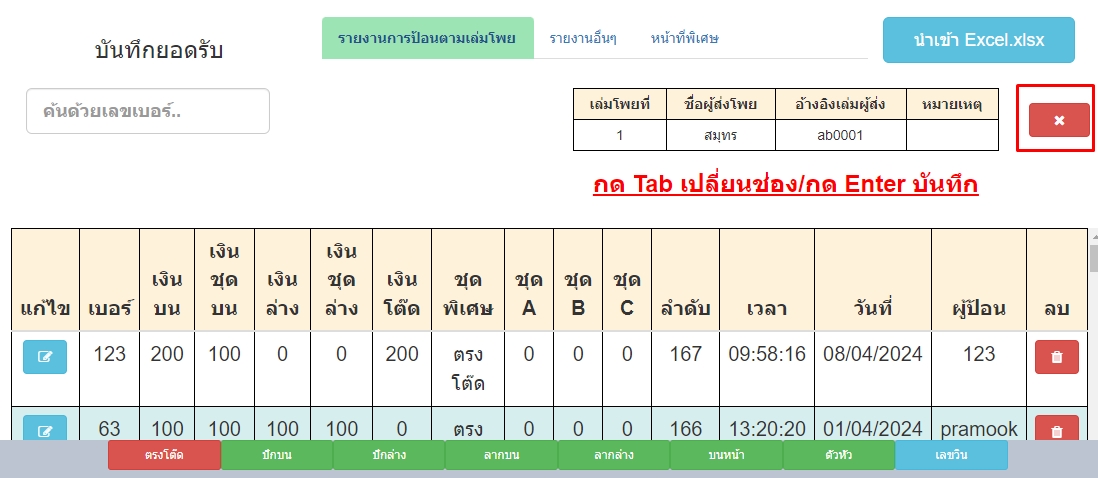Select the red ตรงโต๊ด button
This screenshot has width=1098, height=478.
coord(164,455)
